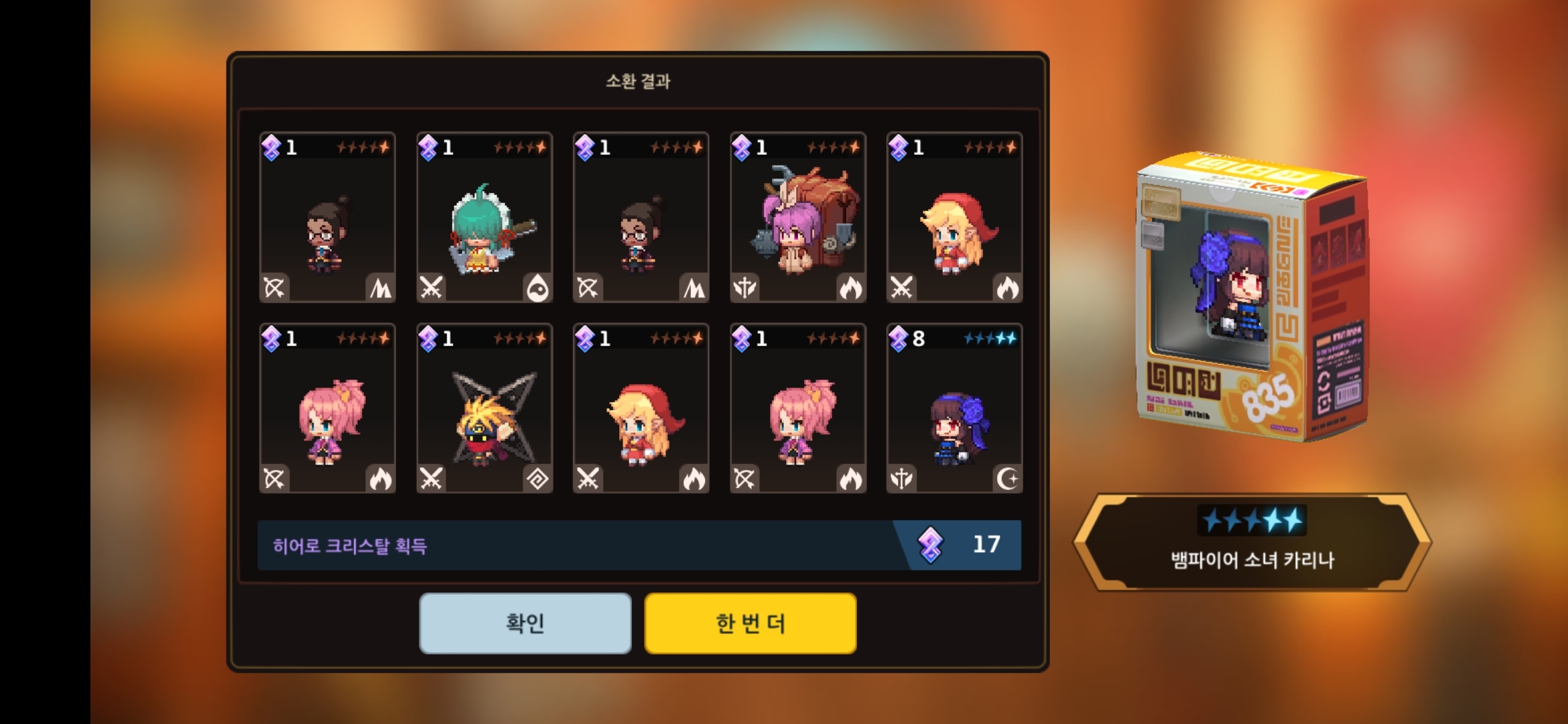This screenshot has height=724, width=1568.
Task: Click the 히어로 크리스탈 획득 reward bar
Action: (x=639, y=545)
